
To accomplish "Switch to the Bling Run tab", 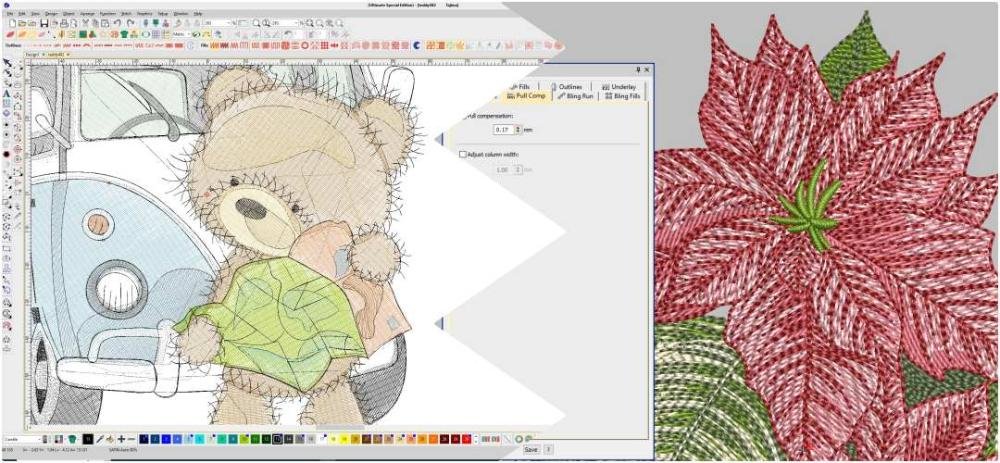I will [x=575, y=96].
